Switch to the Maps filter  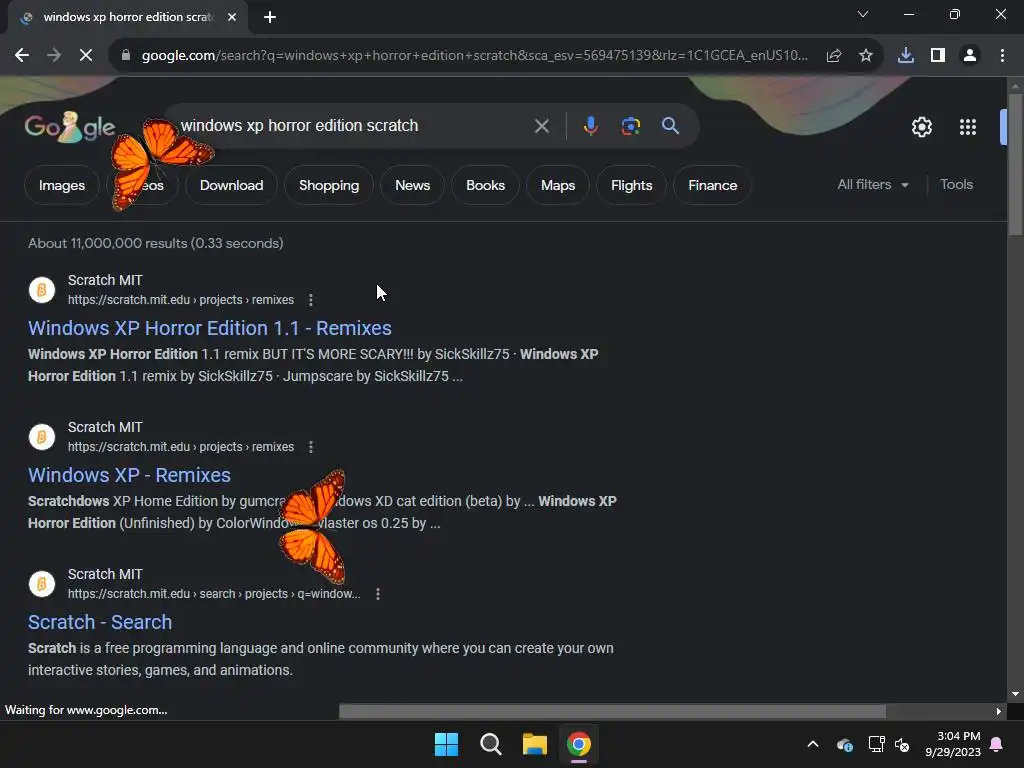[x=558, y=185]
